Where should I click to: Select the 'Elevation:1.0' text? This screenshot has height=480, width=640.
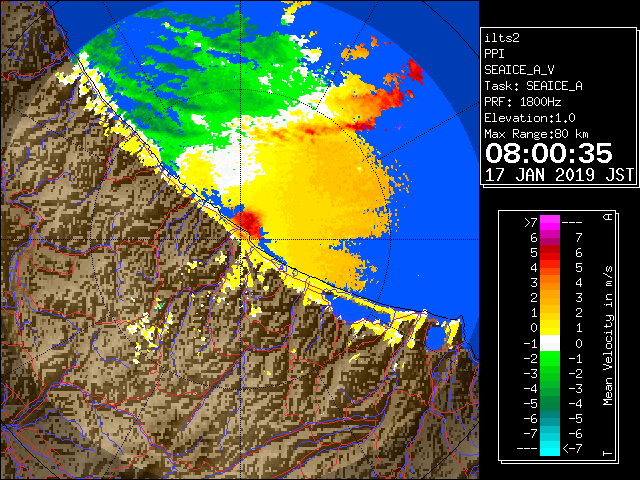coord(529,118)
